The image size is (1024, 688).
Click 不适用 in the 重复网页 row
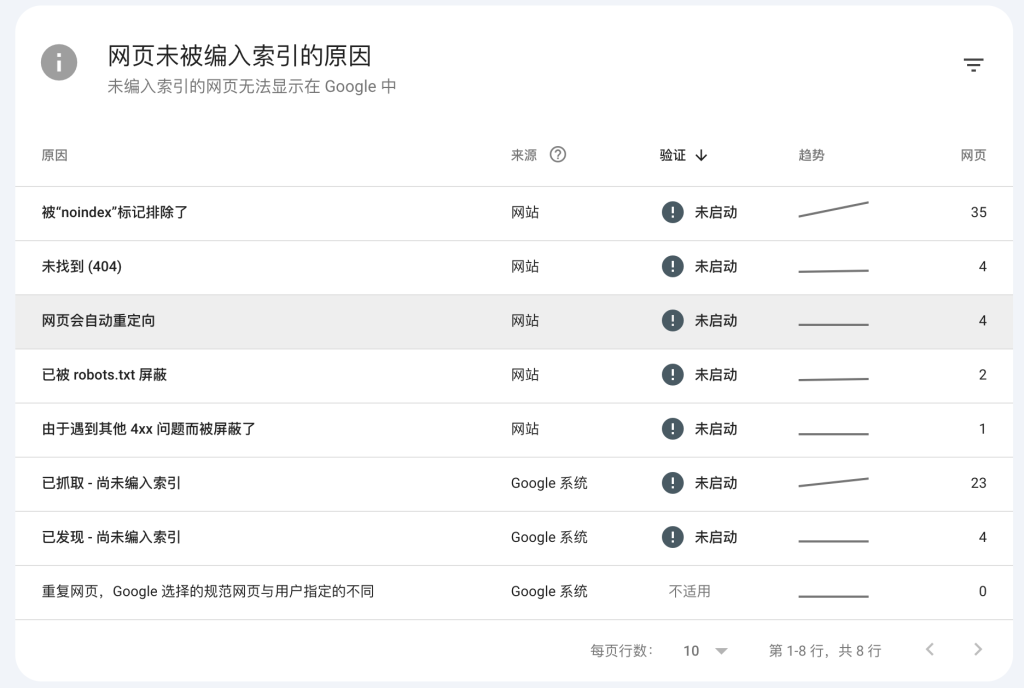(690, 591)
